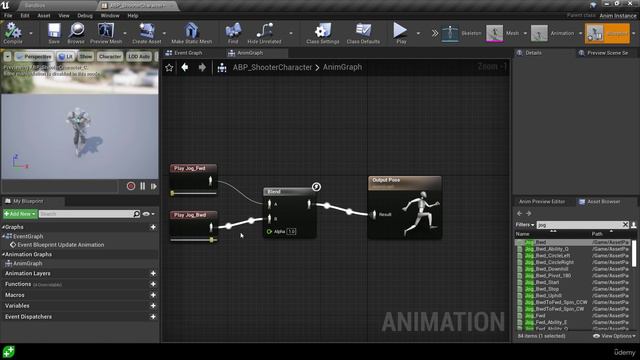Click the Preview Mesh toolbar icon
This screenshot has height=360, width=640.
(x=106, y=33)
